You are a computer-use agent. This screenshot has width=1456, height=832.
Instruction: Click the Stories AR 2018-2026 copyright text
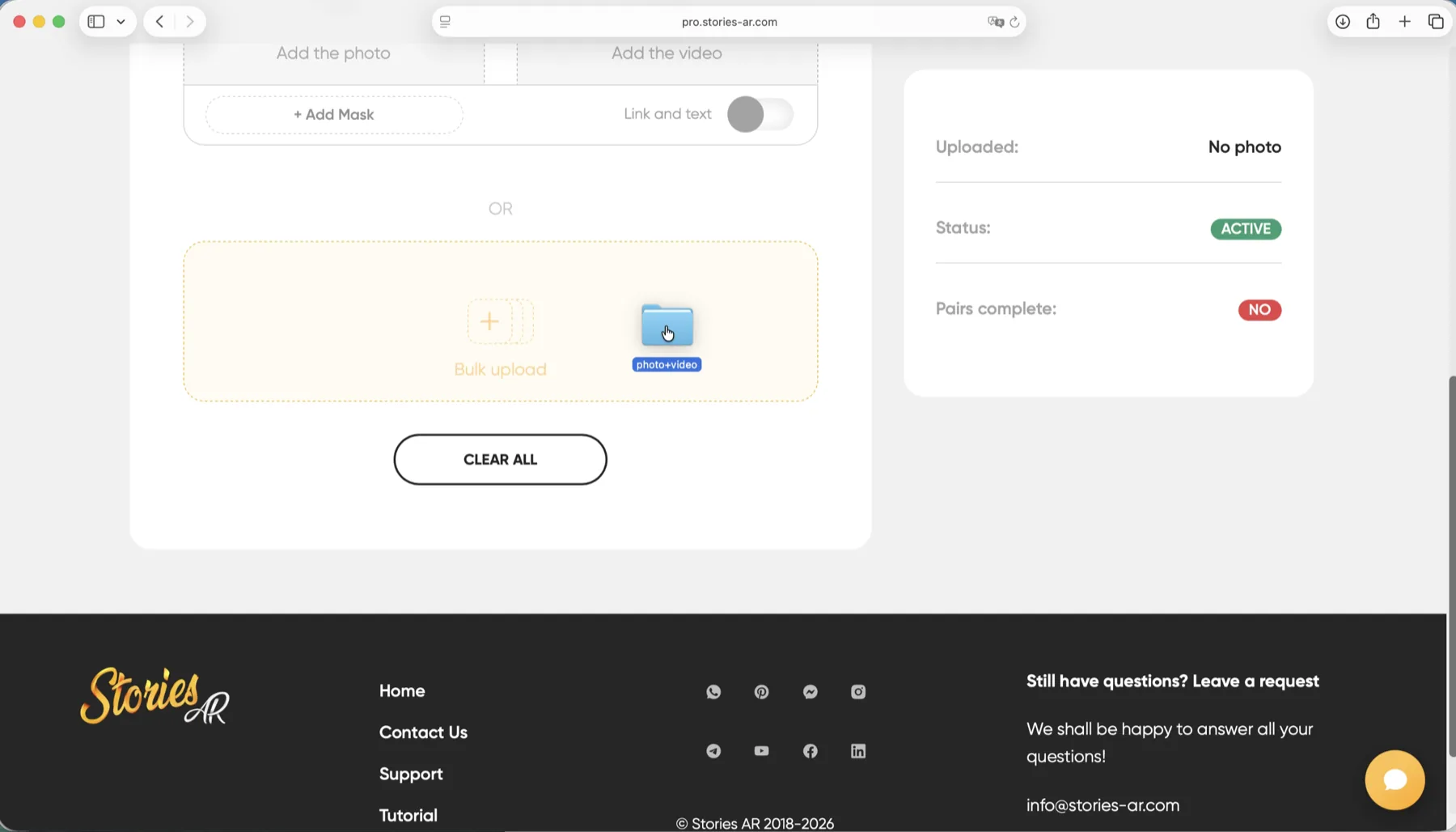[755, 823]
